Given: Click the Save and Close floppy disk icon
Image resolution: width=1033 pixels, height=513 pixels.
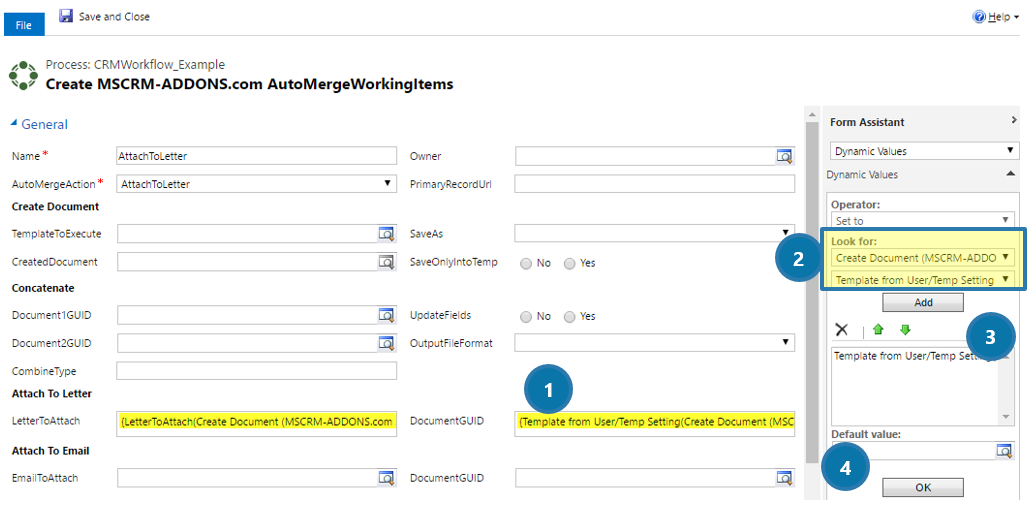Looking at the screenshot, I should click(66, 15).
